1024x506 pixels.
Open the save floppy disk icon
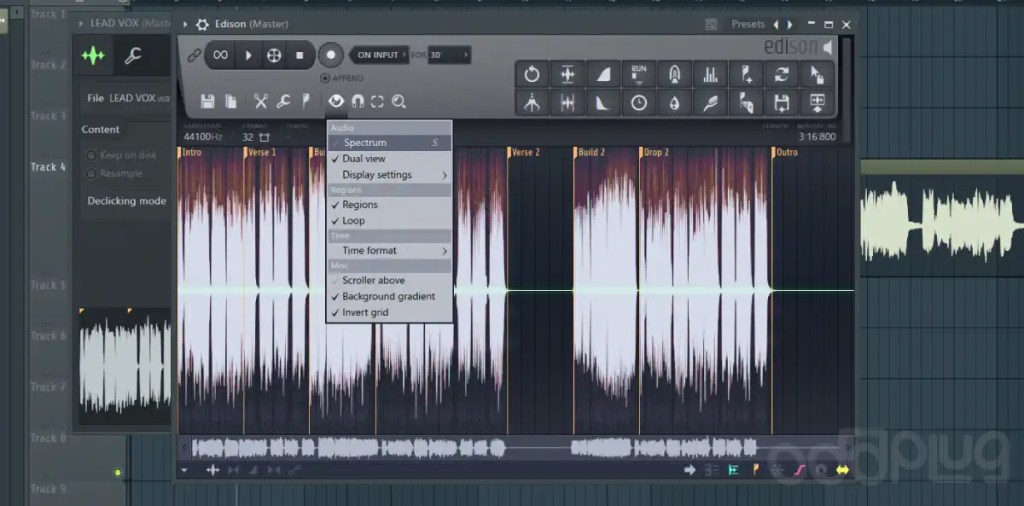tap(208, 101)
